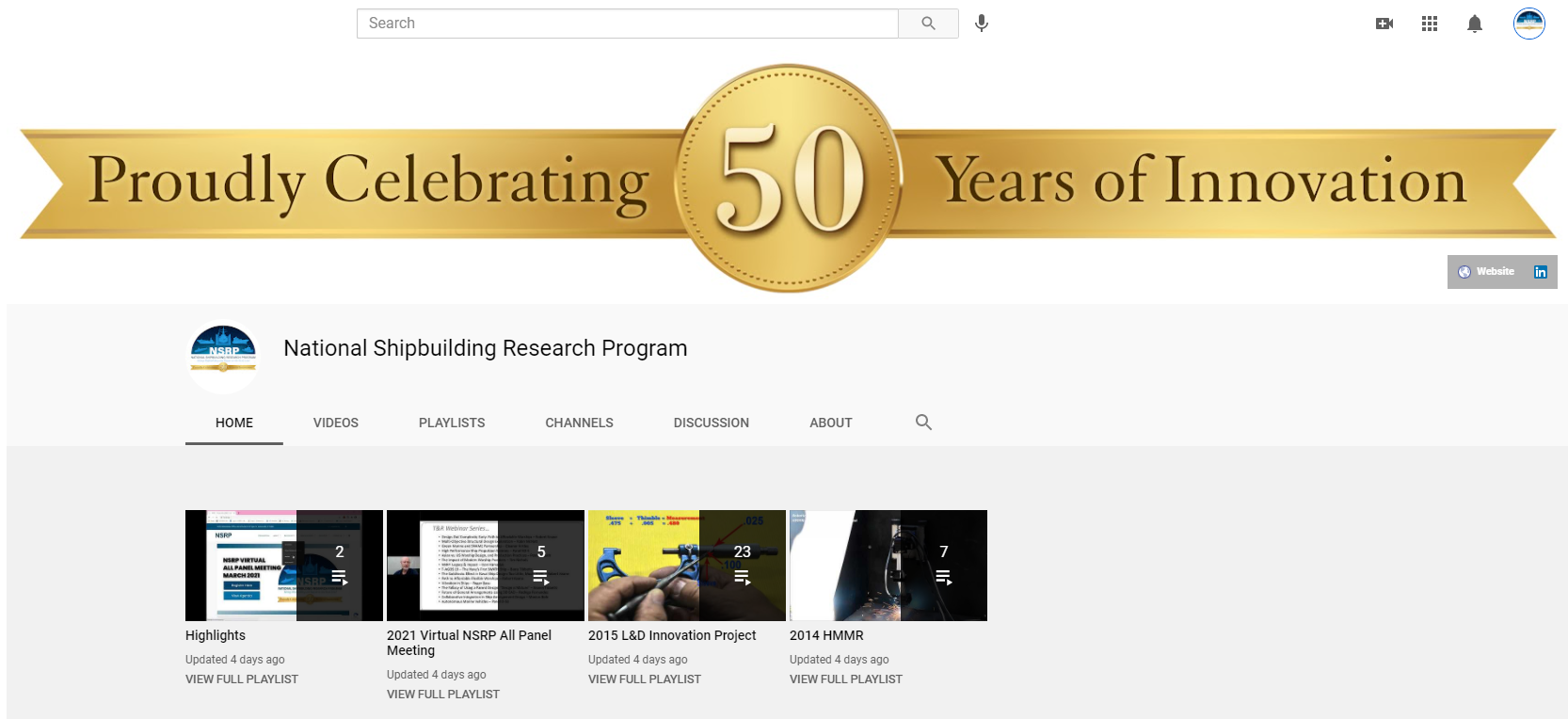This screenshot has height=719, width=1568.
Task: Click the 2014 HMMR title
Action: [826, 635]
